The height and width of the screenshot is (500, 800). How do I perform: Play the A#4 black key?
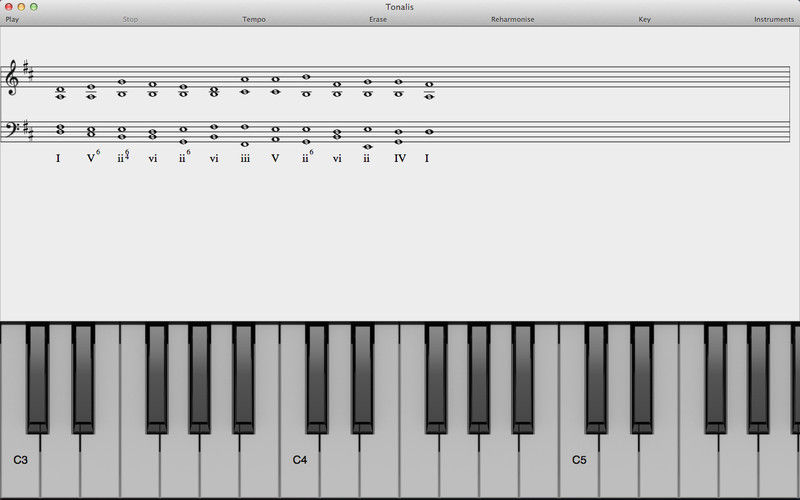523,378
